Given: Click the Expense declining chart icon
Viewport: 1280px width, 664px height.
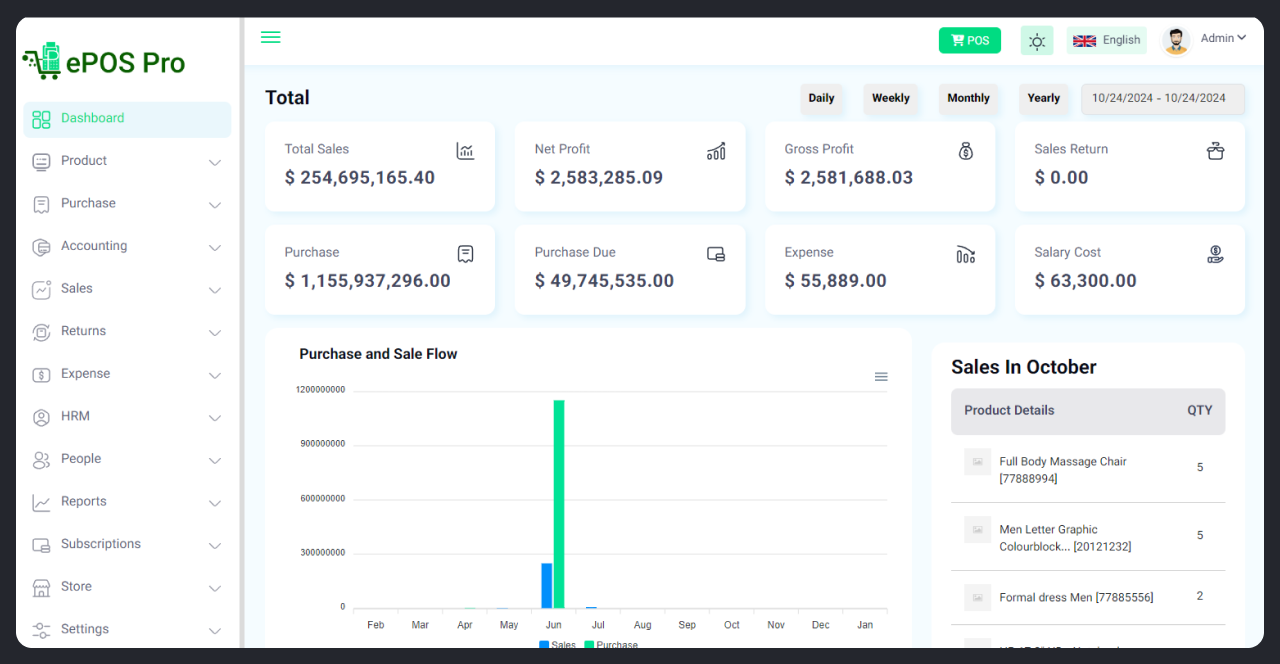Looking at the screenshot, I should [965, 255].
